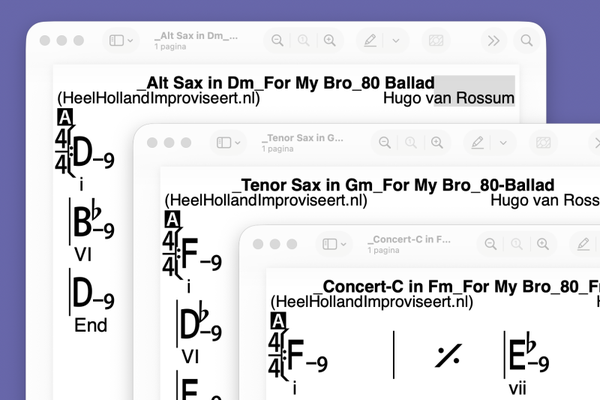The image size is (600, 400).
Task: Click the End label in Alt Sax document
Action: 91,325
